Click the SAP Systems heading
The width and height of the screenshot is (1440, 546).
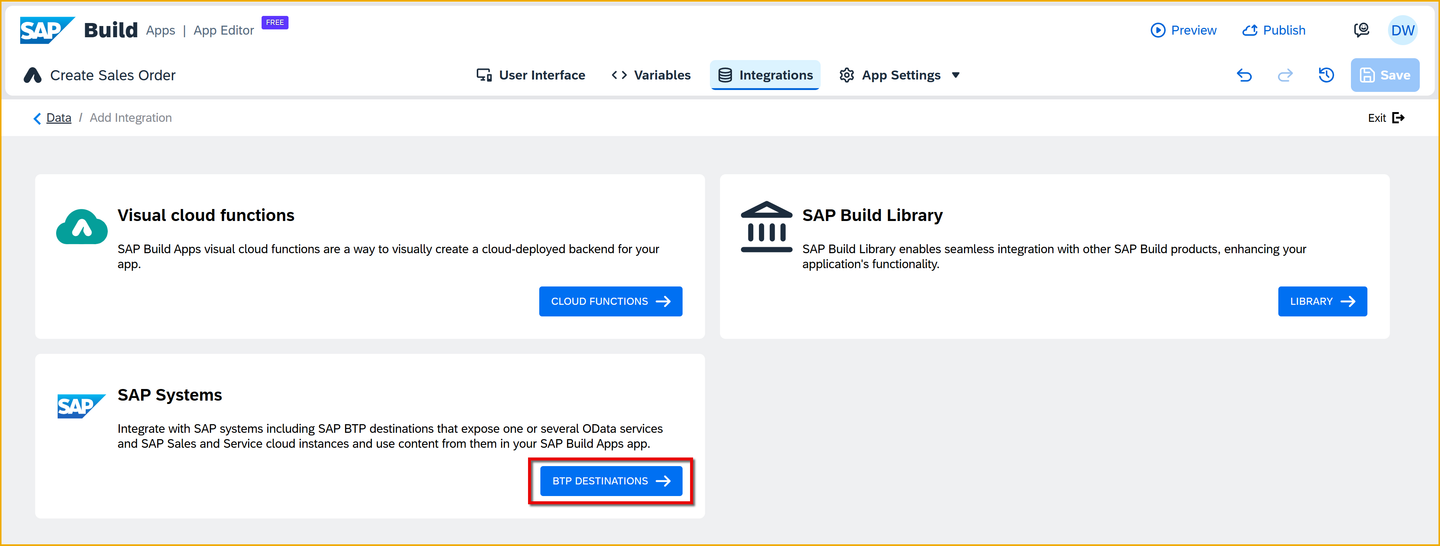click(x=170, y=395)
